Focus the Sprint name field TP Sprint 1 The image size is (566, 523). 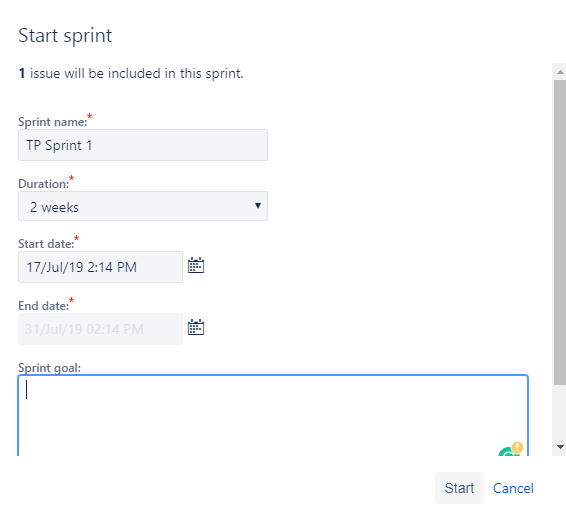coord(143,145)
